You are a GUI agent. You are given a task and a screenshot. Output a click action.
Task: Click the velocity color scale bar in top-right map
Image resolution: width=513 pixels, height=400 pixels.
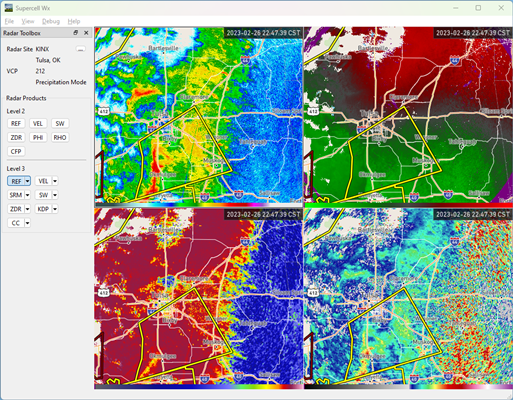[408, 205]
